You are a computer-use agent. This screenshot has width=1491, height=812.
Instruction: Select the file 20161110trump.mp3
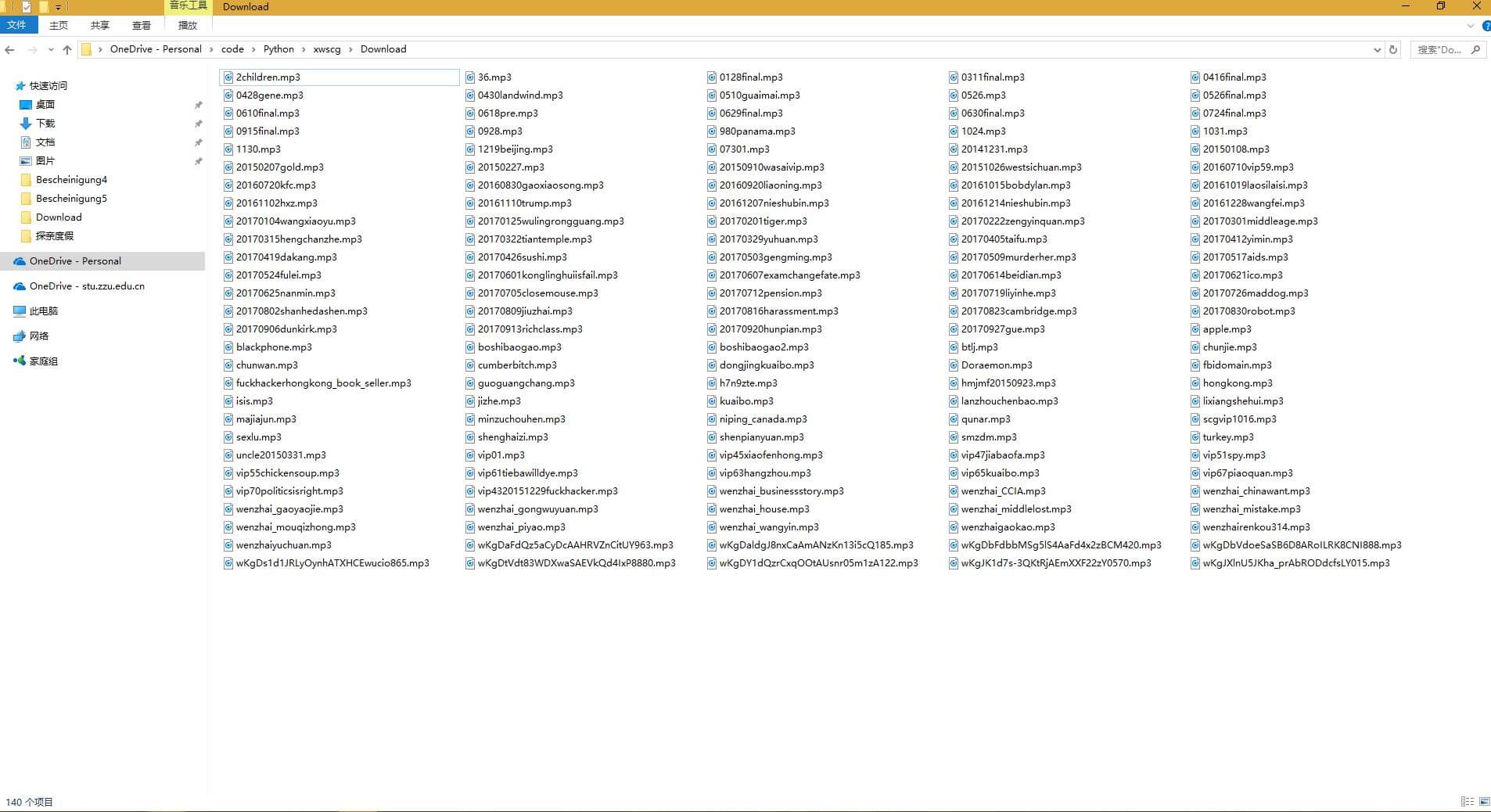point(524,203)
